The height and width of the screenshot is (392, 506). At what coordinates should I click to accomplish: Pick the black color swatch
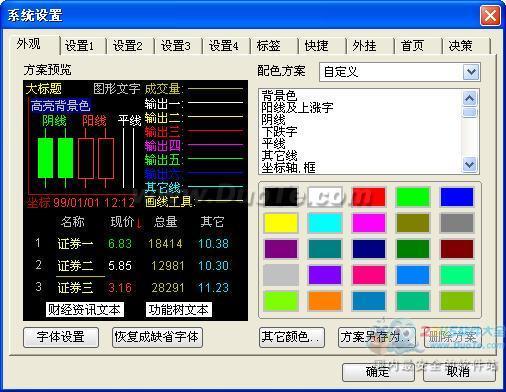tap(281, 197)
